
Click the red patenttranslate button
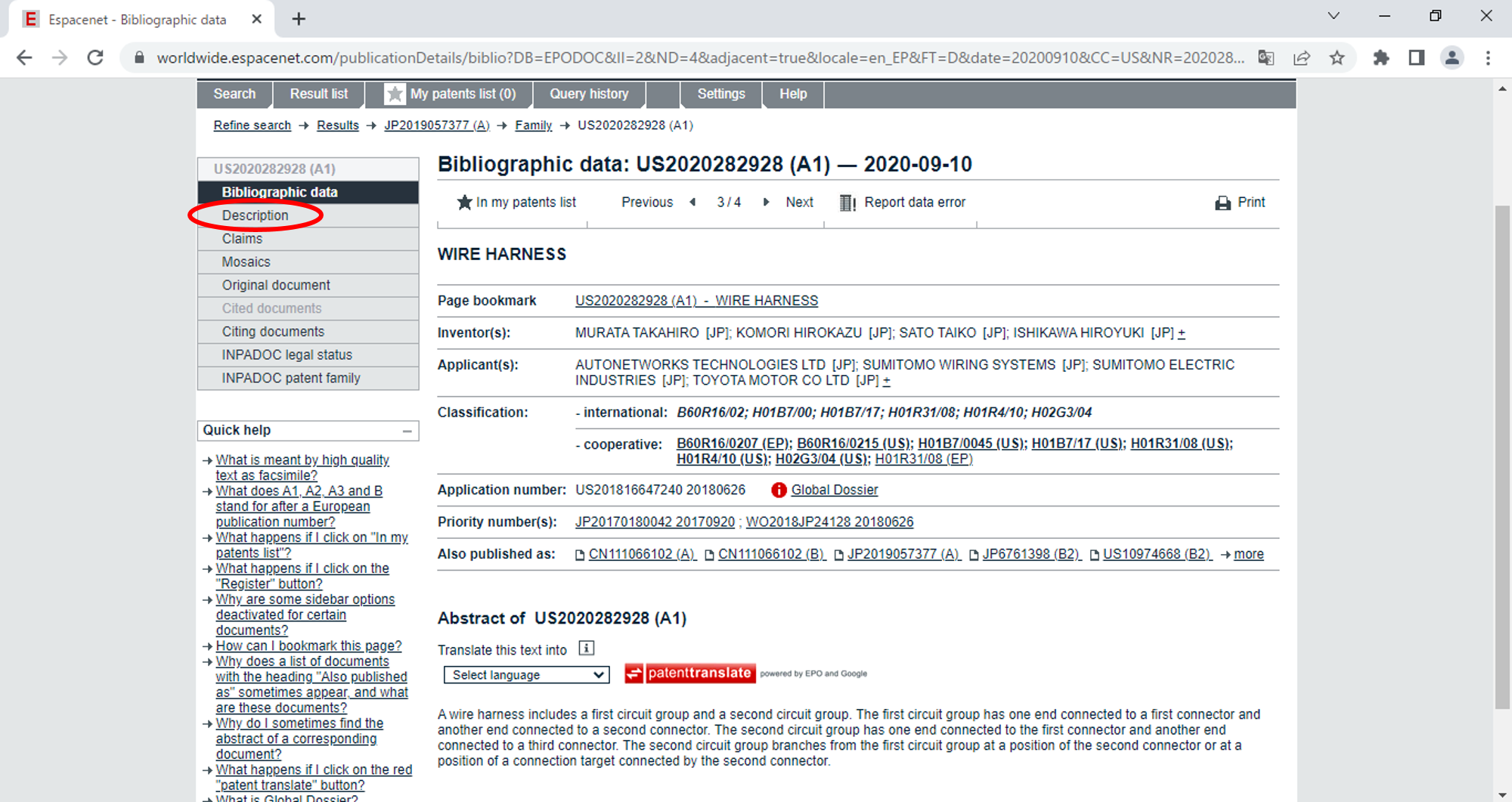(x=689, y=673)
